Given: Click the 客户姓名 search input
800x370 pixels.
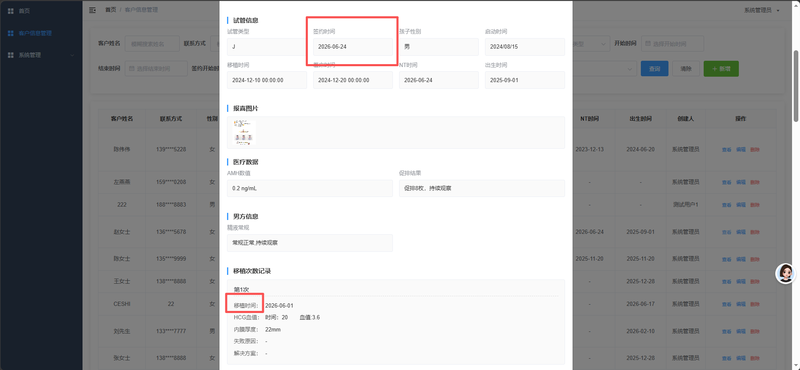Looking at the screenshot, I should point(152,44).
